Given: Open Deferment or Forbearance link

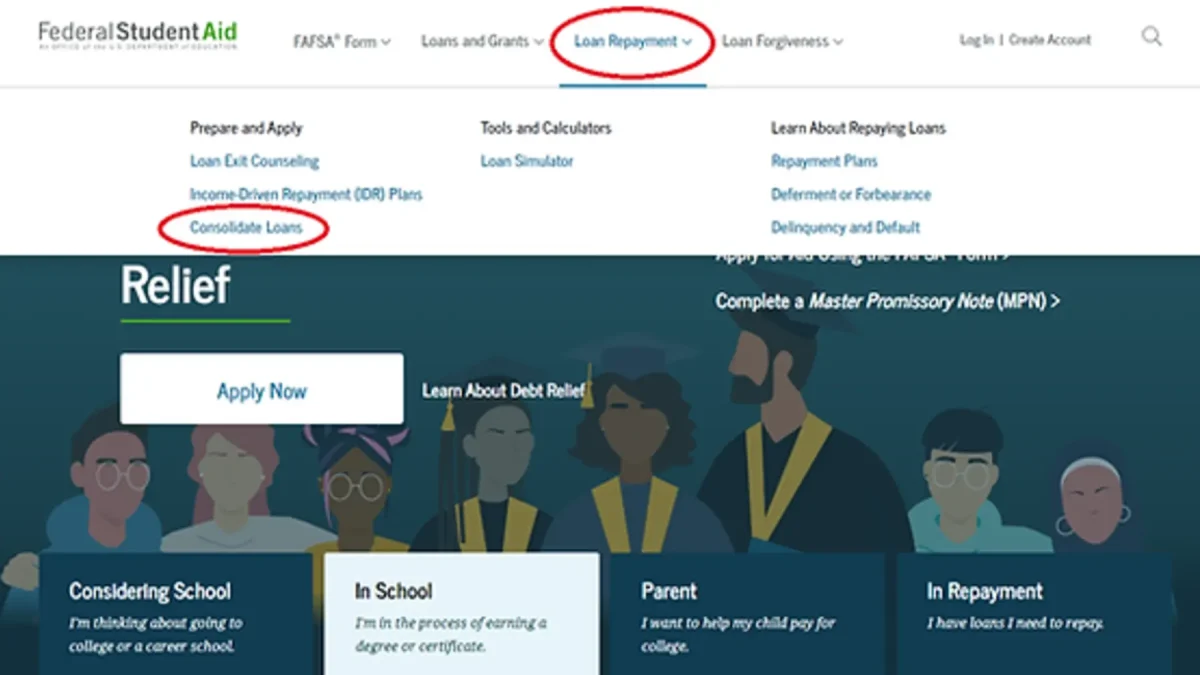Looking at the screenshot, I should (850, 194).
